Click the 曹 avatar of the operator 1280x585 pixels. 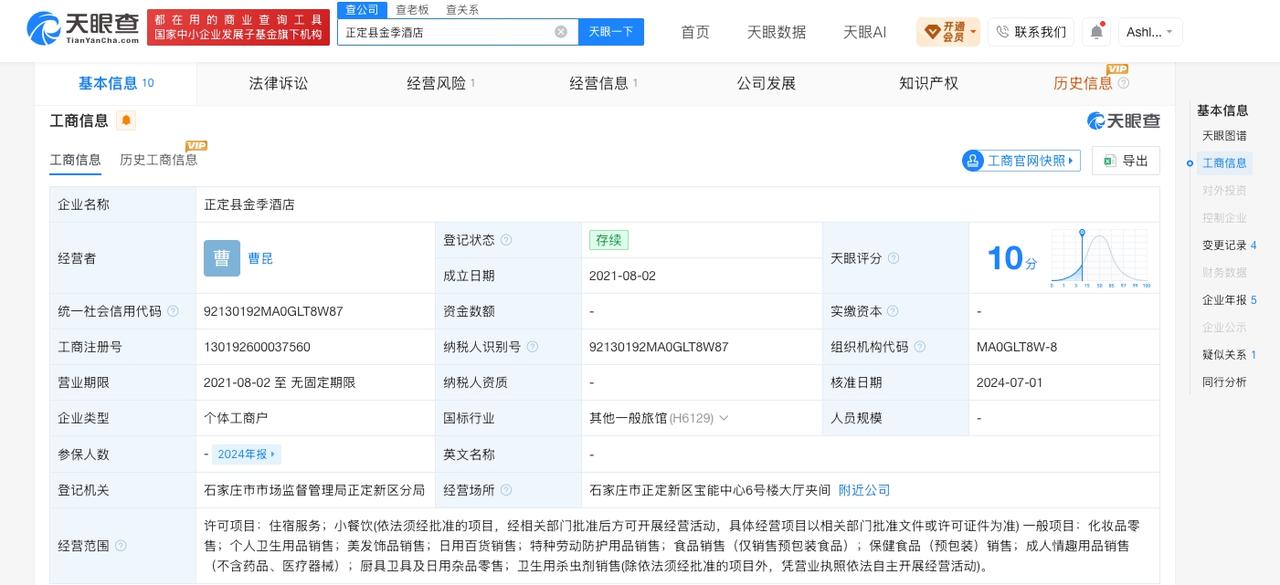coord(222,258)
